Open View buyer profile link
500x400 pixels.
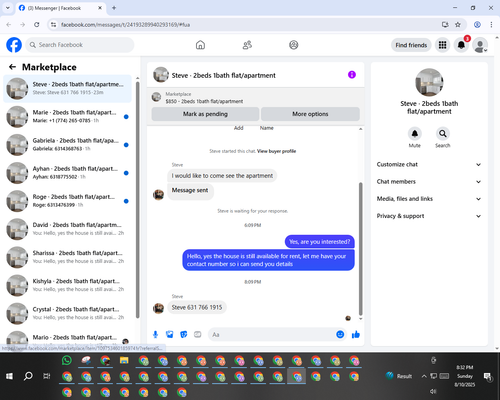pos(276,151)
